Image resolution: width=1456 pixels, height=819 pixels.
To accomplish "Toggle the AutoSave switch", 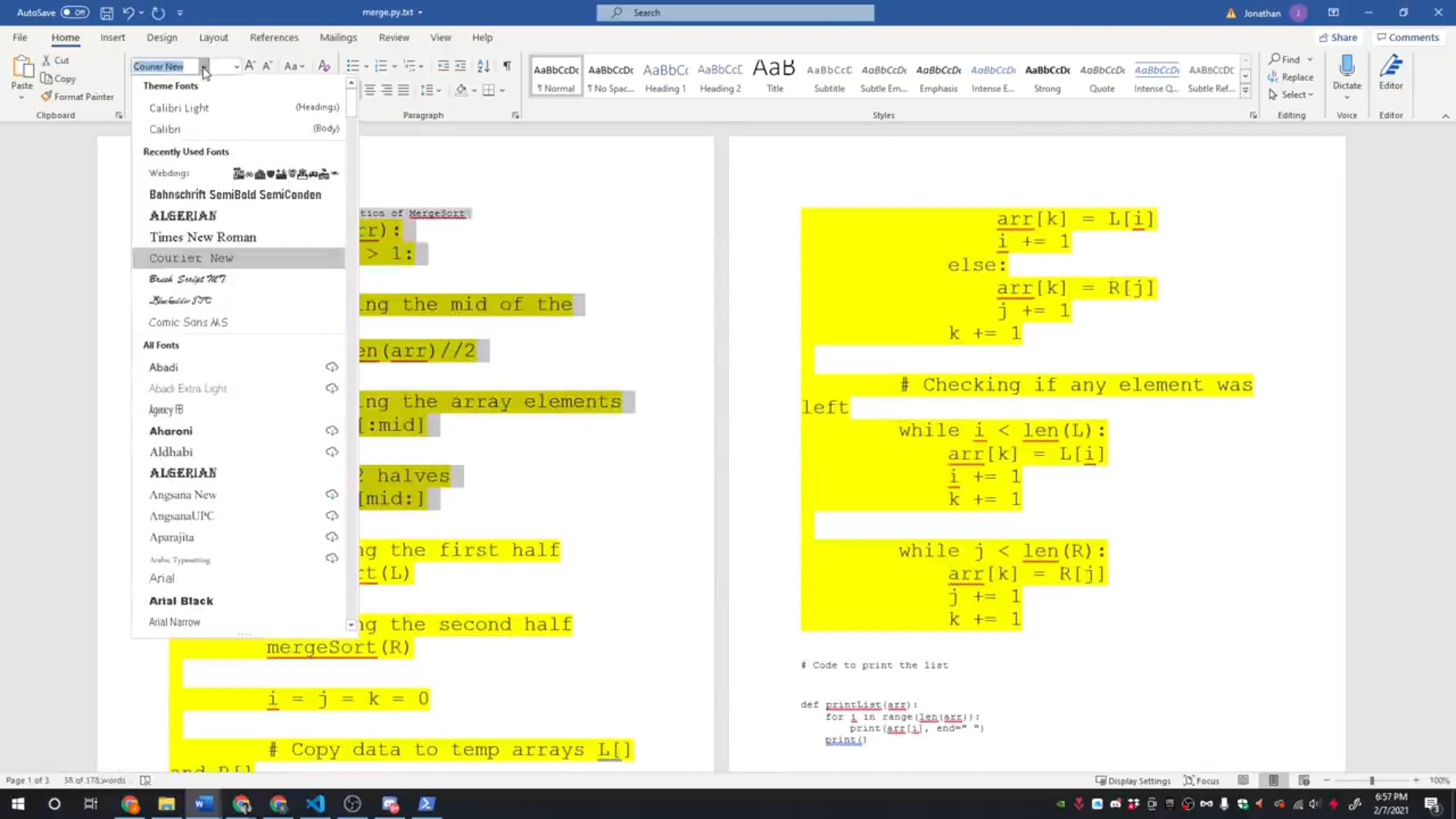I will (x=75, y=13).
